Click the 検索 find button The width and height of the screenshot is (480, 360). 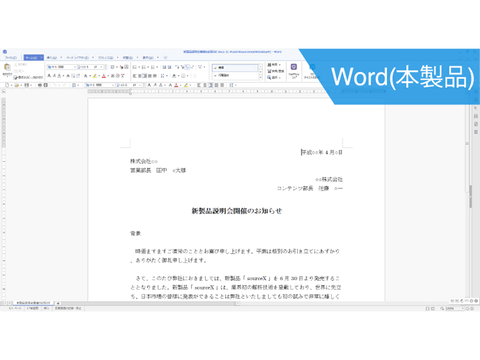274,64
